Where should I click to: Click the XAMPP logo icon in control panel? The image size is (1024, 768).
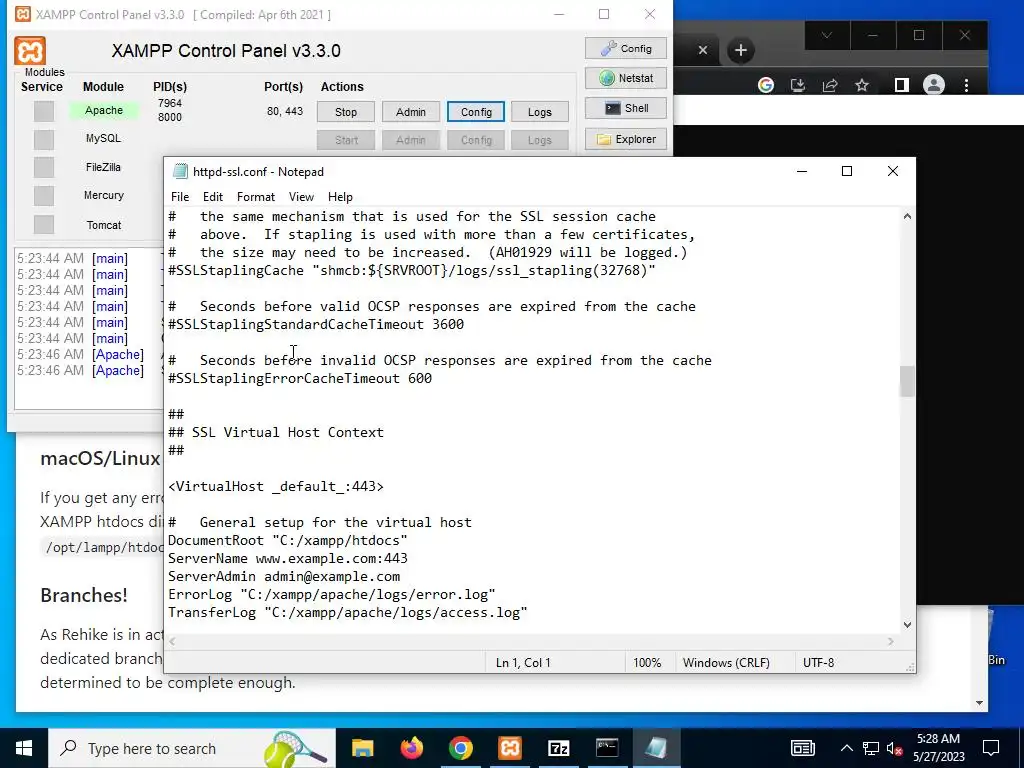click(30, 51)
